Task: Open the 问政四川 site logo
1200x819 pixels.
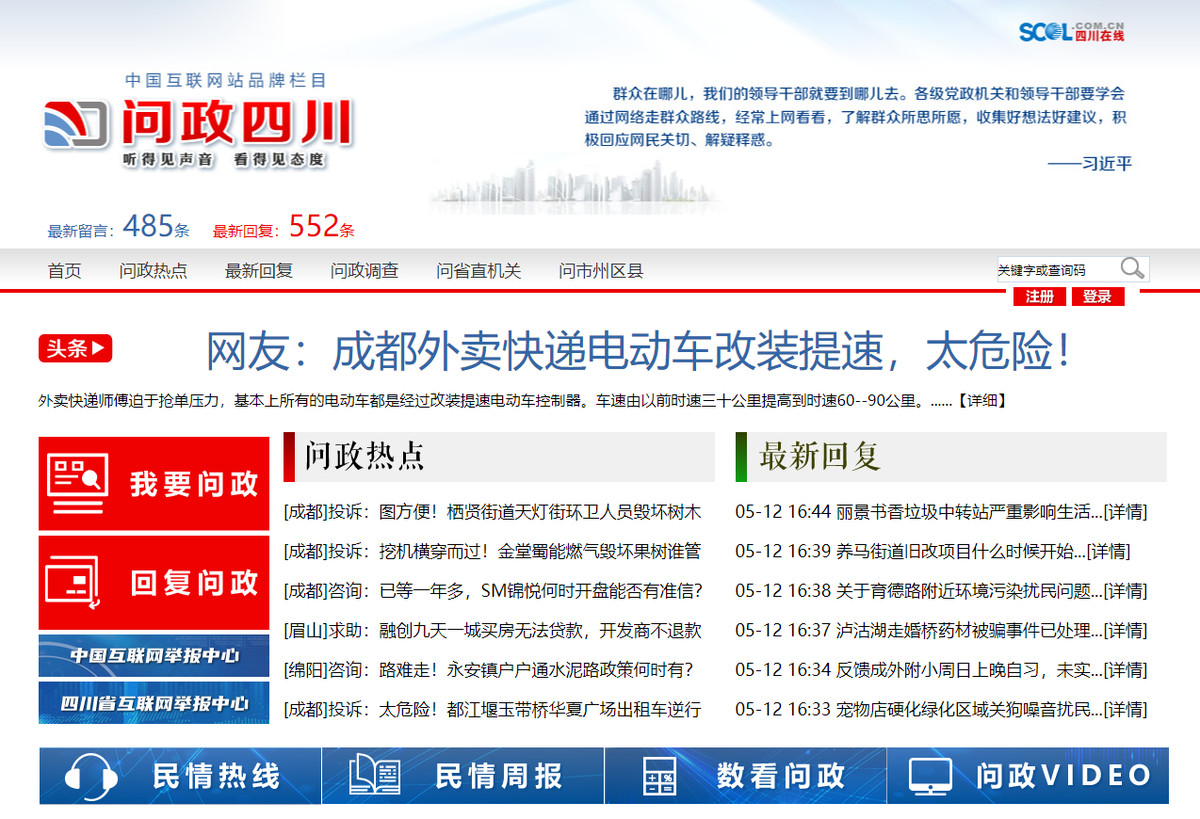Action: (x=198, y=123)
